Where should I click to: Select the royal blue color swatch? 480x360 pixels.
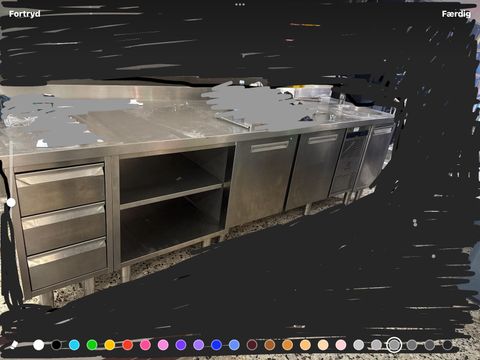coord(216,345)
